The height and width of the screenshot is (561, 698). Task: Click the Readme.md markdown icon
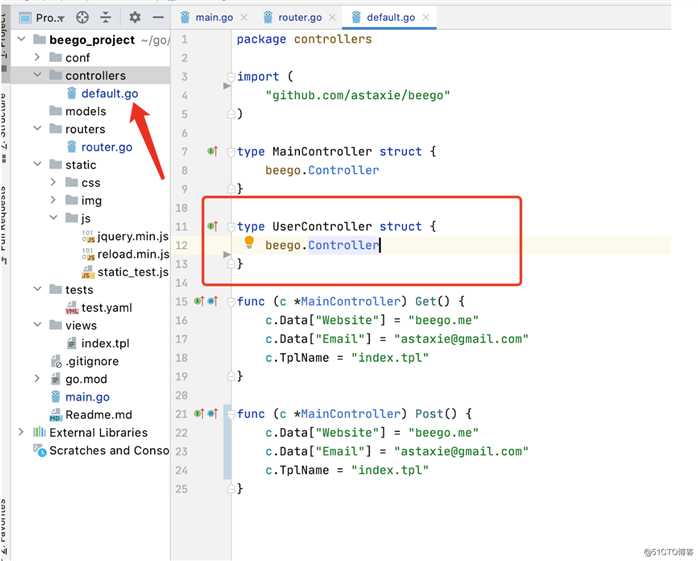tap(55, 415)
